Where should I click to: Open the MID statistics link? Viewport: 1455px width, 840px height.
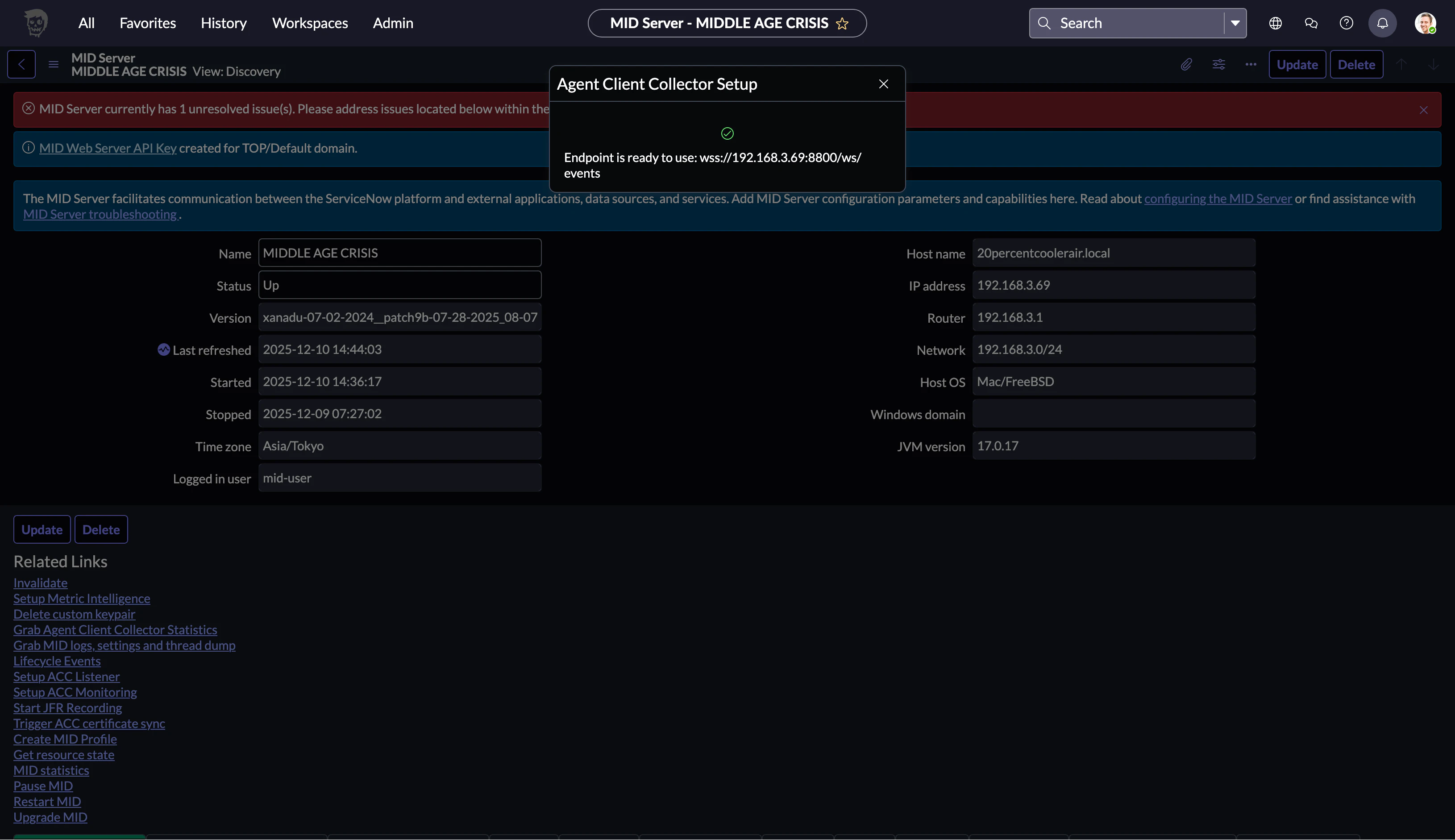51,769
